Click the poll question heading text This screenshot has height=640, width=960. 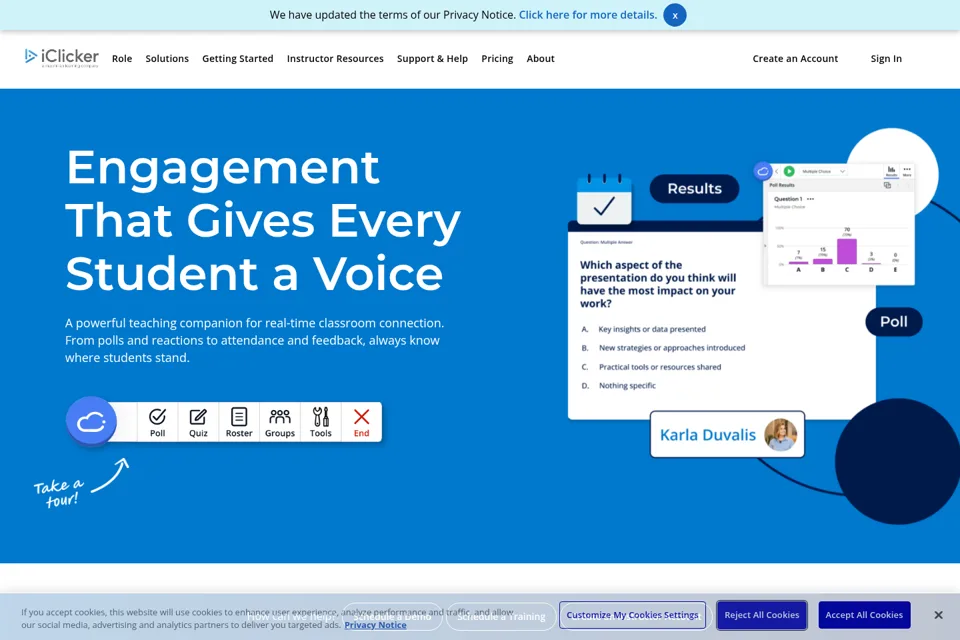click(x=658, y=284)
